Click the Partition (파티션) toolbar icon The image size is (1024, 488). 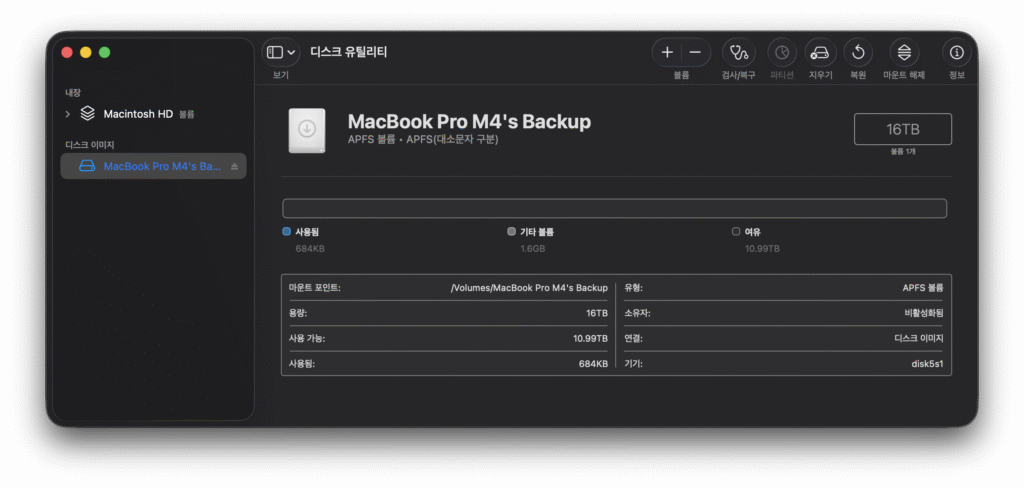(782, 52)
